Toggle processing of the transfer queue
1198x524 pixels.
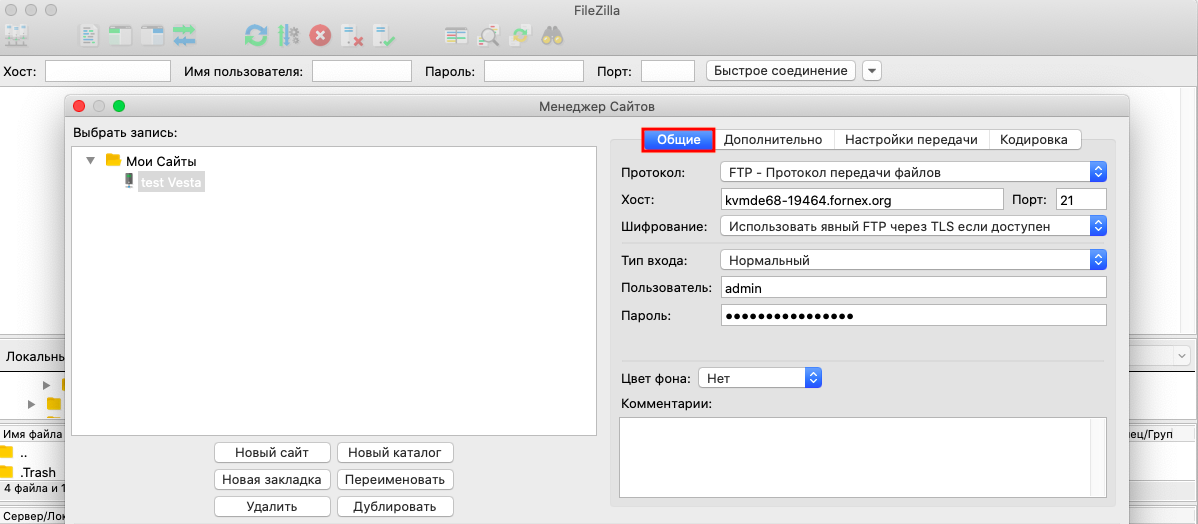pyautogui.click(x=288, y=35)
